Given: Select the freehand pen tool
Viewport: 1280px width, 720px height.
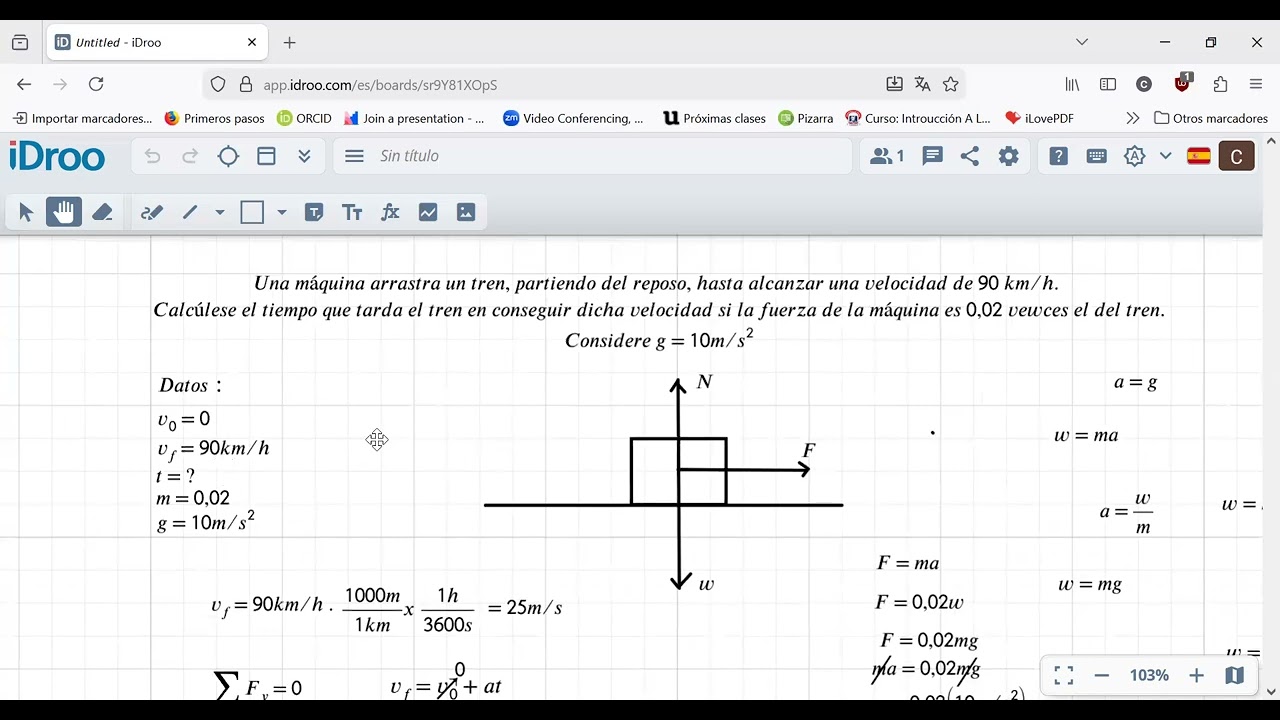Looking at the screenshot, I should (x=152, y=212).
